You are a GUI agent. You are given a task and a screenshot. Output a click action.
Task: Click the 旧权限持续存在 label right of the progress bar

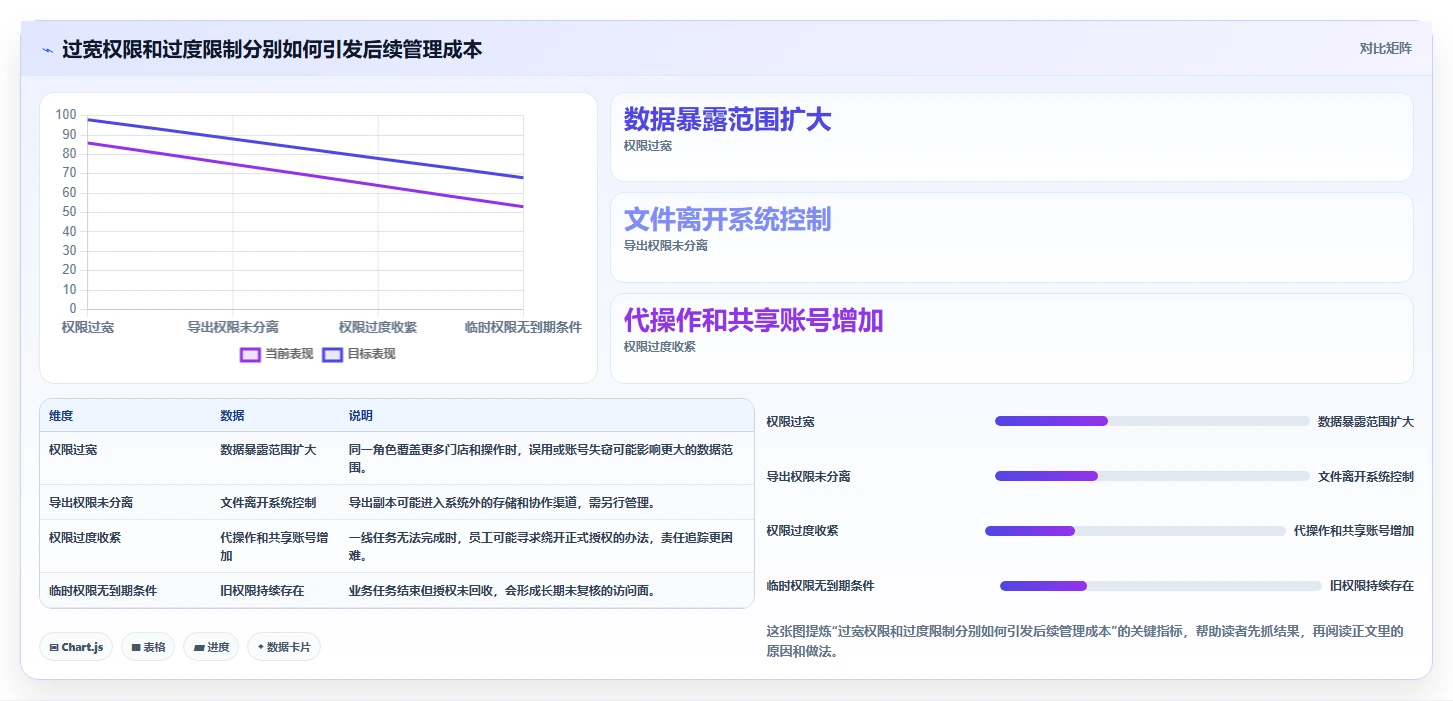coord(1372,586)
